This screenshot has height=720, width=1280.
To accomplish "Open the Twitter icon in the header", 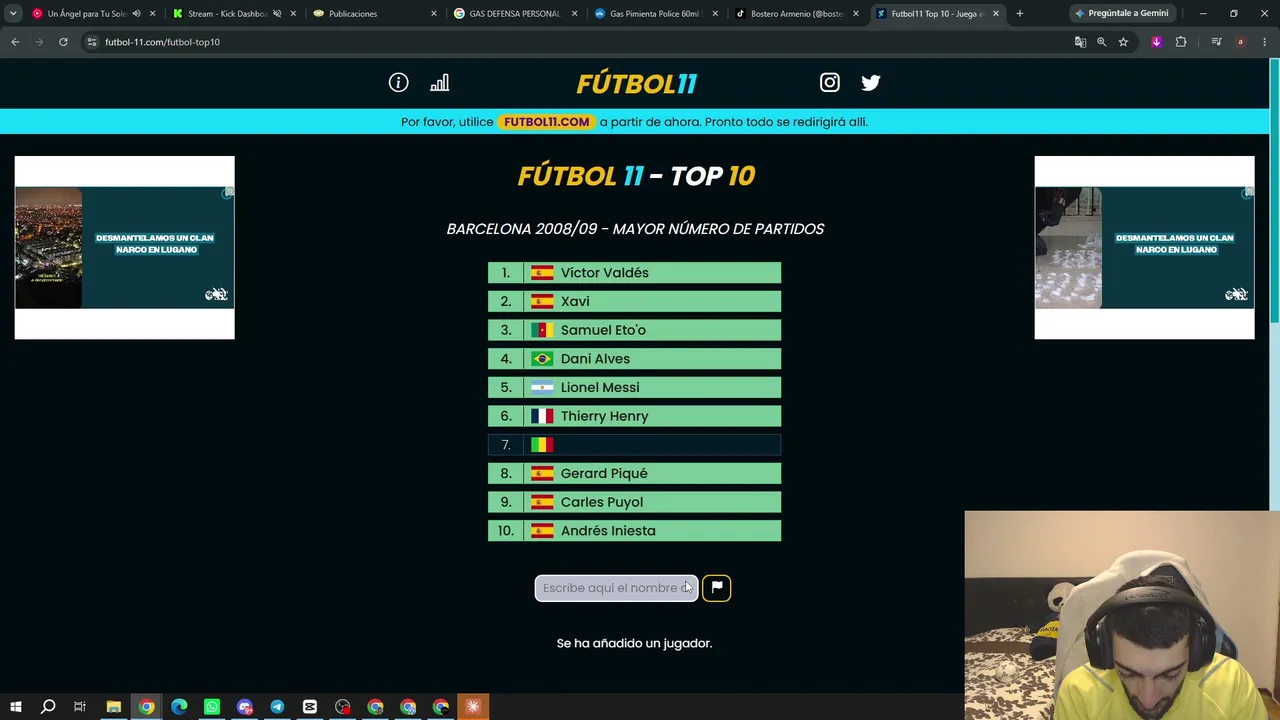I will (x=871, y=83).
